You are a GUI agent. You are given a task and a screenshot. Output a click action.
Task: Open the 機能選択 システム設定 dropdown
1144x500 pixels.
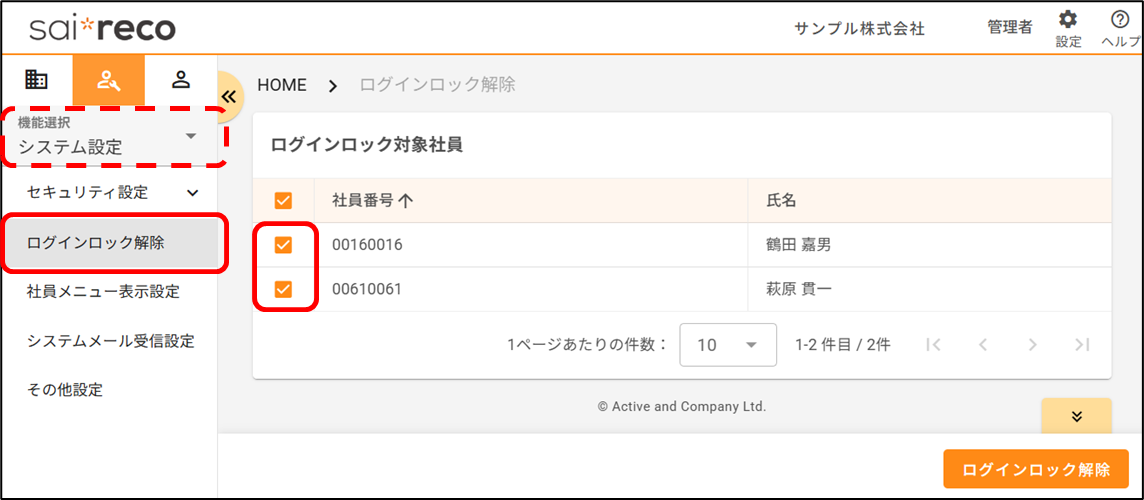click(x=112, y=137)
